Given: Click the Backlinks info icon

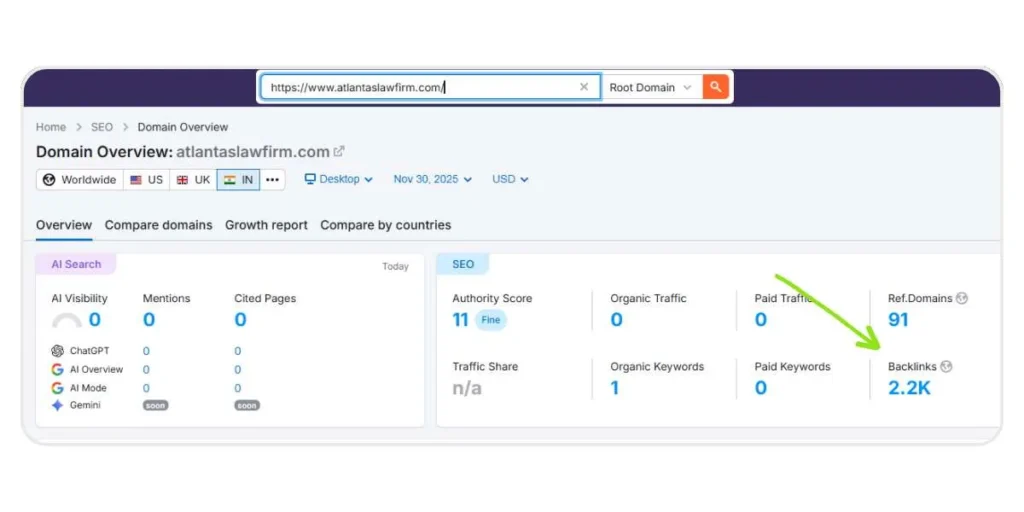Looking at the screenshot, I should pos(946,367).
